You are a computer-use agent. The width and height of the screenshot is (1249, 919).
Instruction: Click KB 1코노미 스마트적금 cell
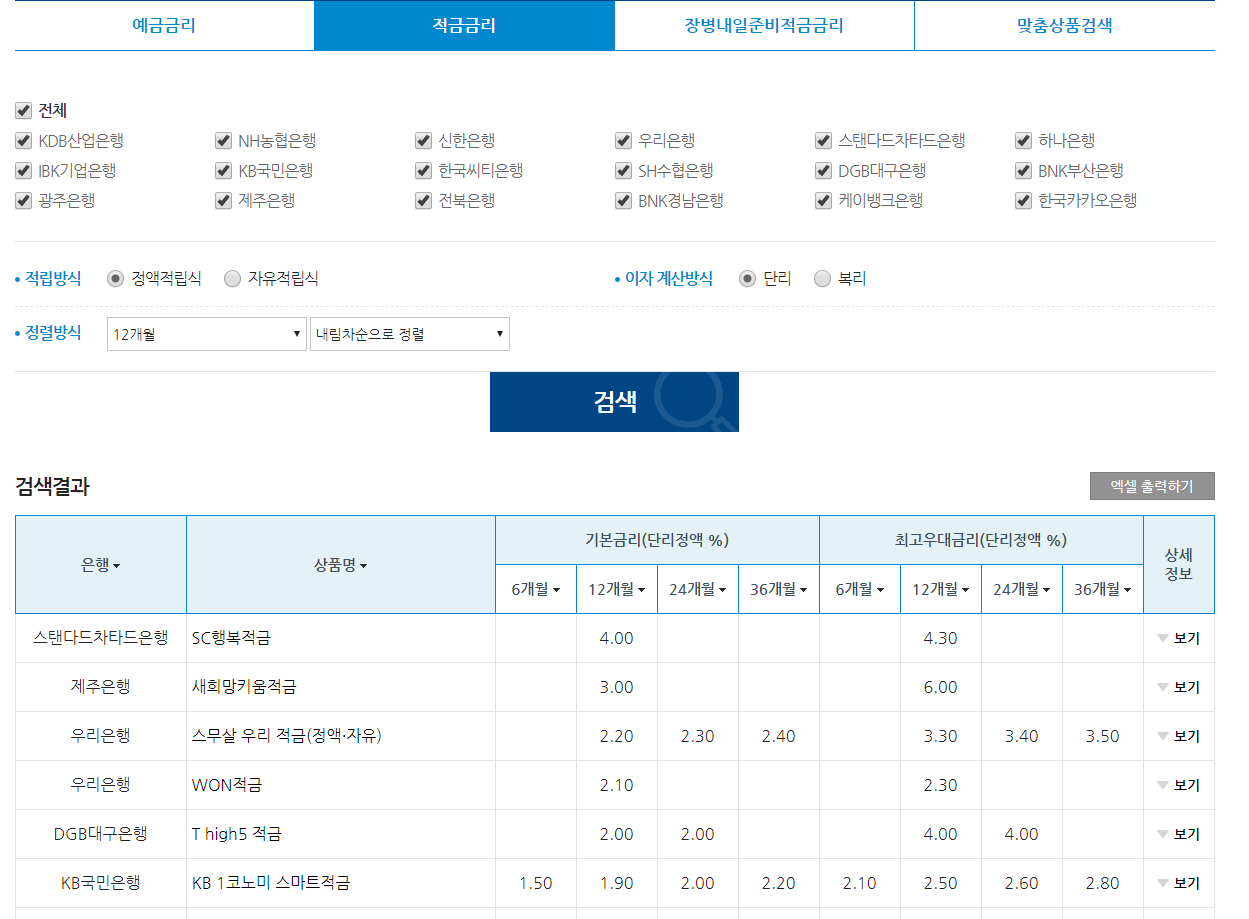pos(341,883)
